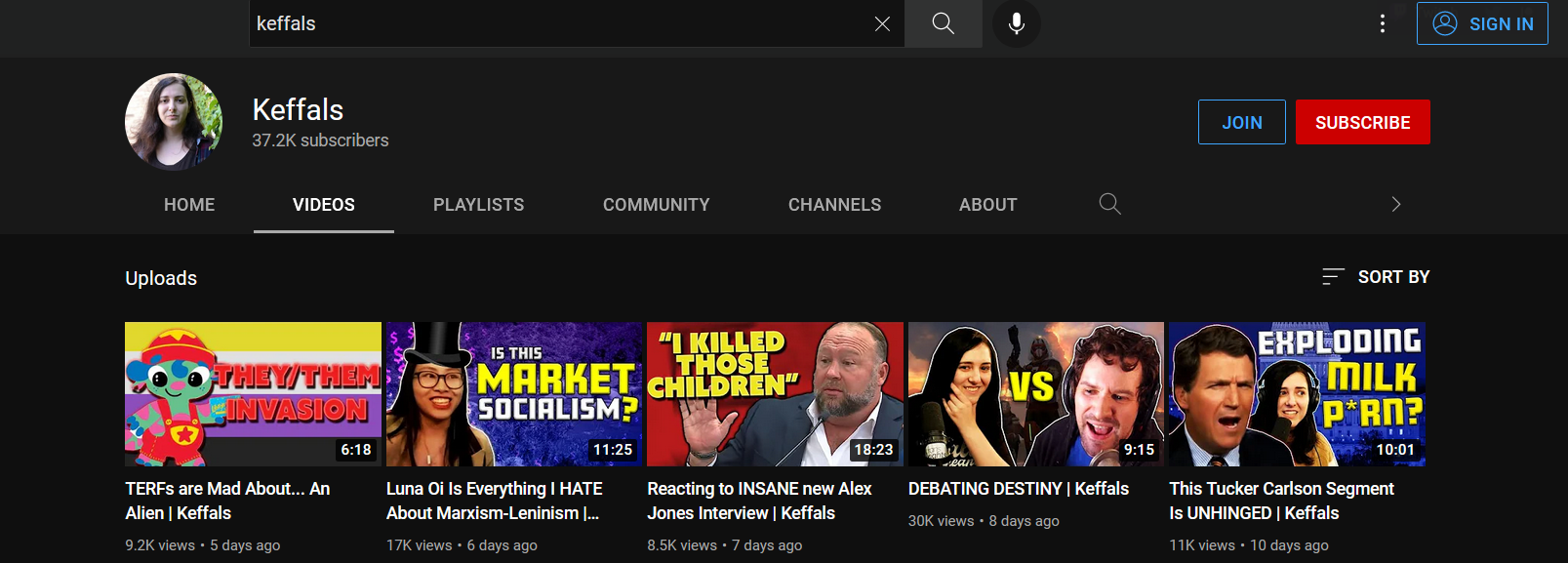
Task: Play the They/Them Invasion video thumbnail
Action: click(253, 394)
